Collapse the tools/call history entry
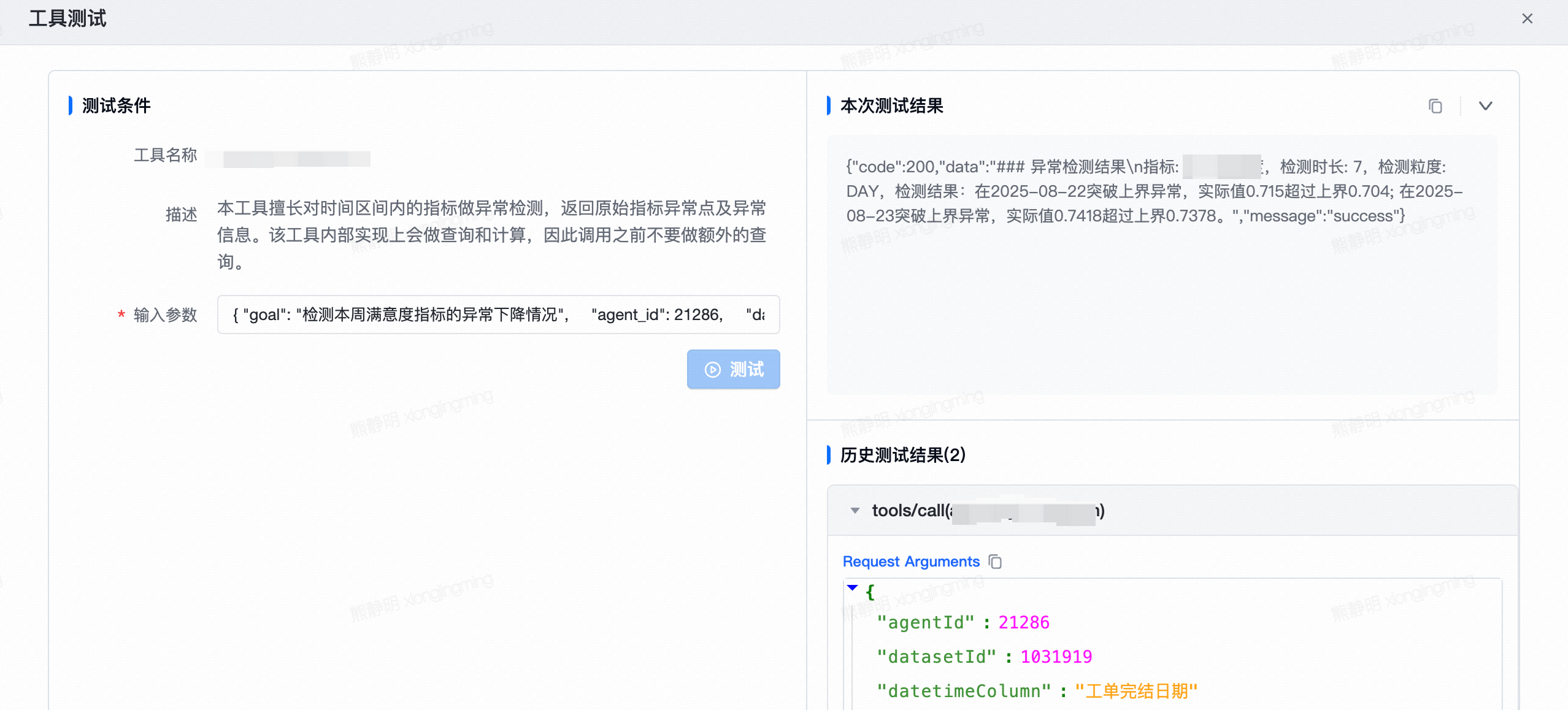Image resolution: width=1568 pixels, height=710 pixels. click(855, 510)
